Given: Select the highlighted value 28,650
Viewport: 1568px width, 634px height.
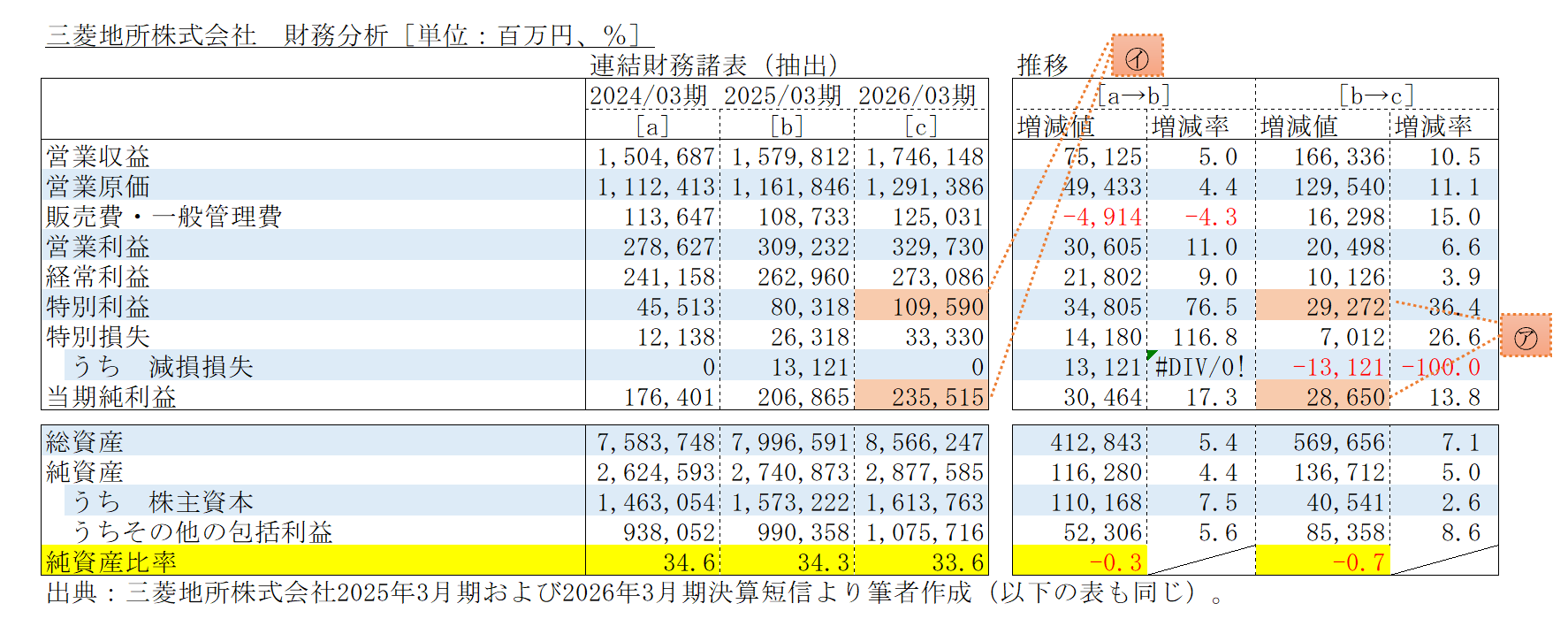Looking at the screenshot, I should click(x=1346, y=397).
